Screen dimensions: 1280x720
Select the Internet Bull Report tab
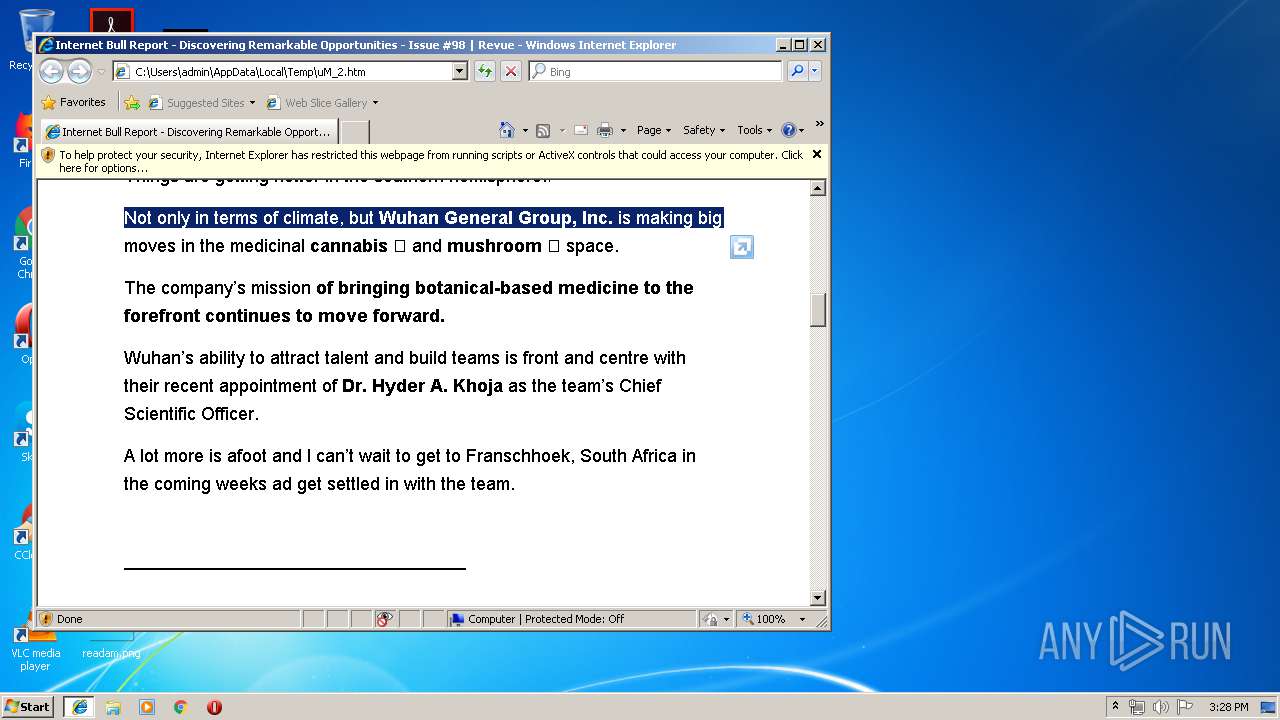pyautogui.click(x=188, y=132)
